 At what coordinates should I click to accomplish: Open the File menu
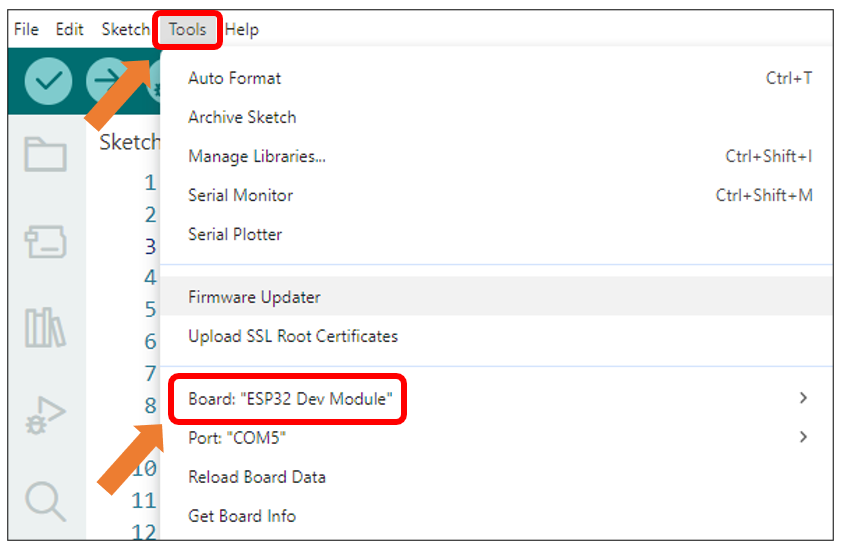click(26, 30)
